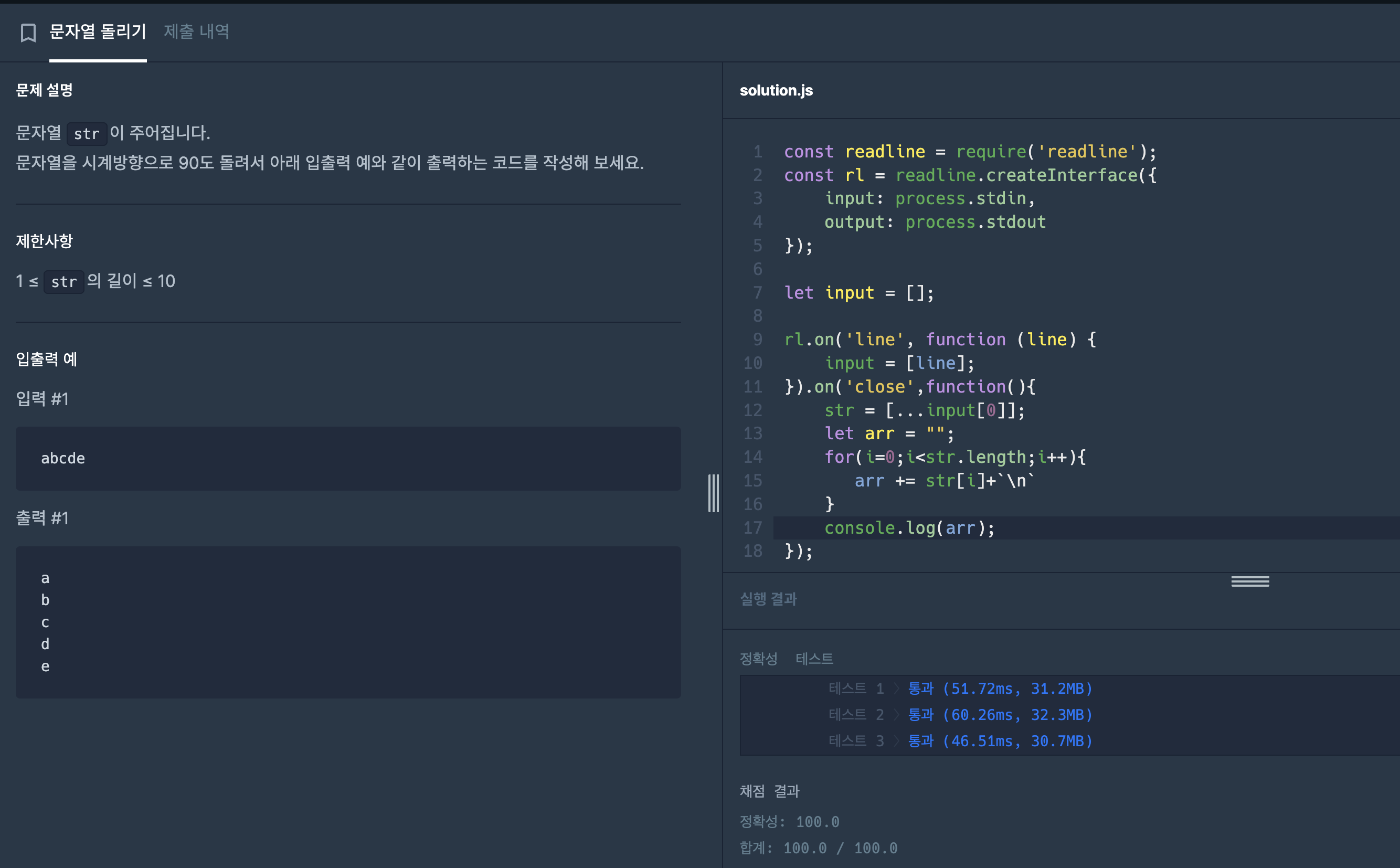Click the 제한사항 heading
Viewport: 1400px width, 868px height.
point(44,241)
